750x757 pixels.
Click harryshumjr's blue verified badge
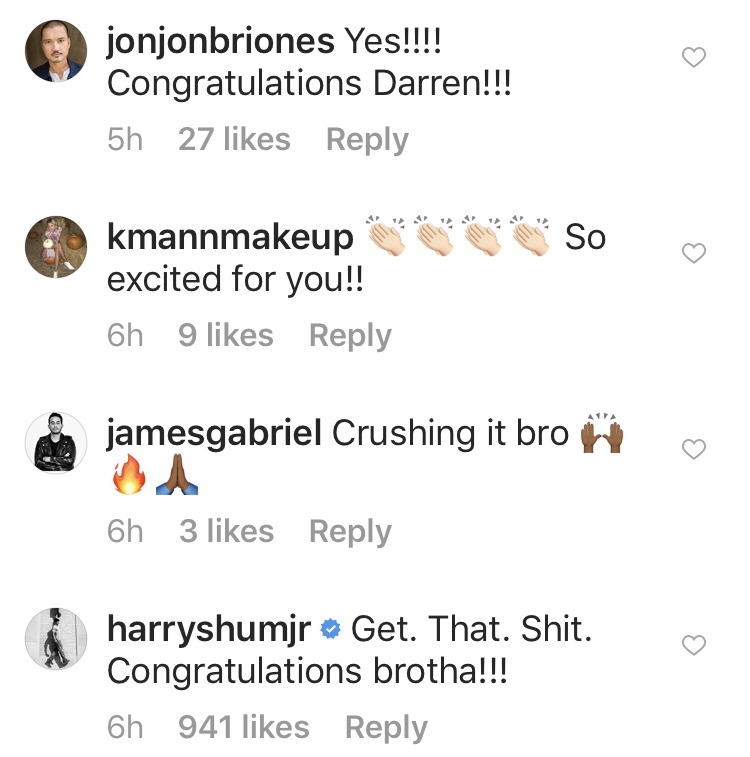(332, 631)
